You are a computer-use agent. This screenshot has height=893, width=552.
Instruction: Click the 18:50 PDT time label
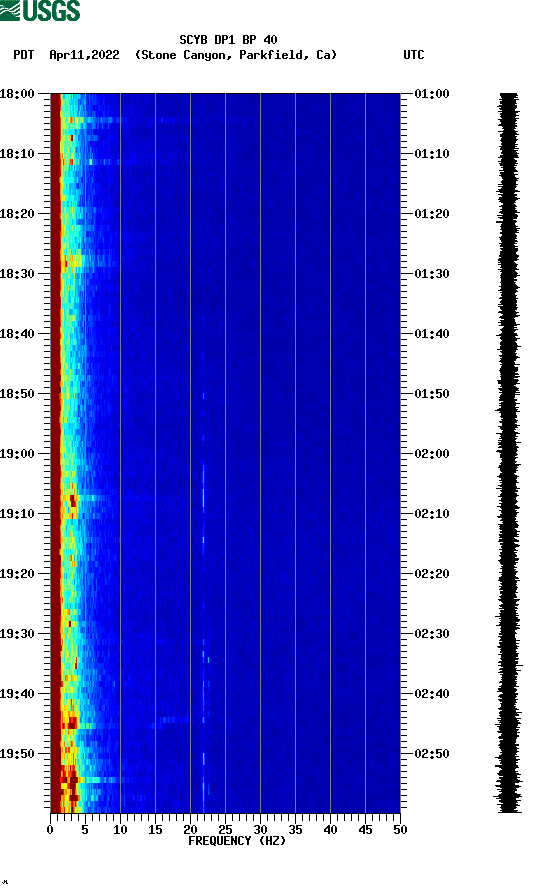point(17,394)
